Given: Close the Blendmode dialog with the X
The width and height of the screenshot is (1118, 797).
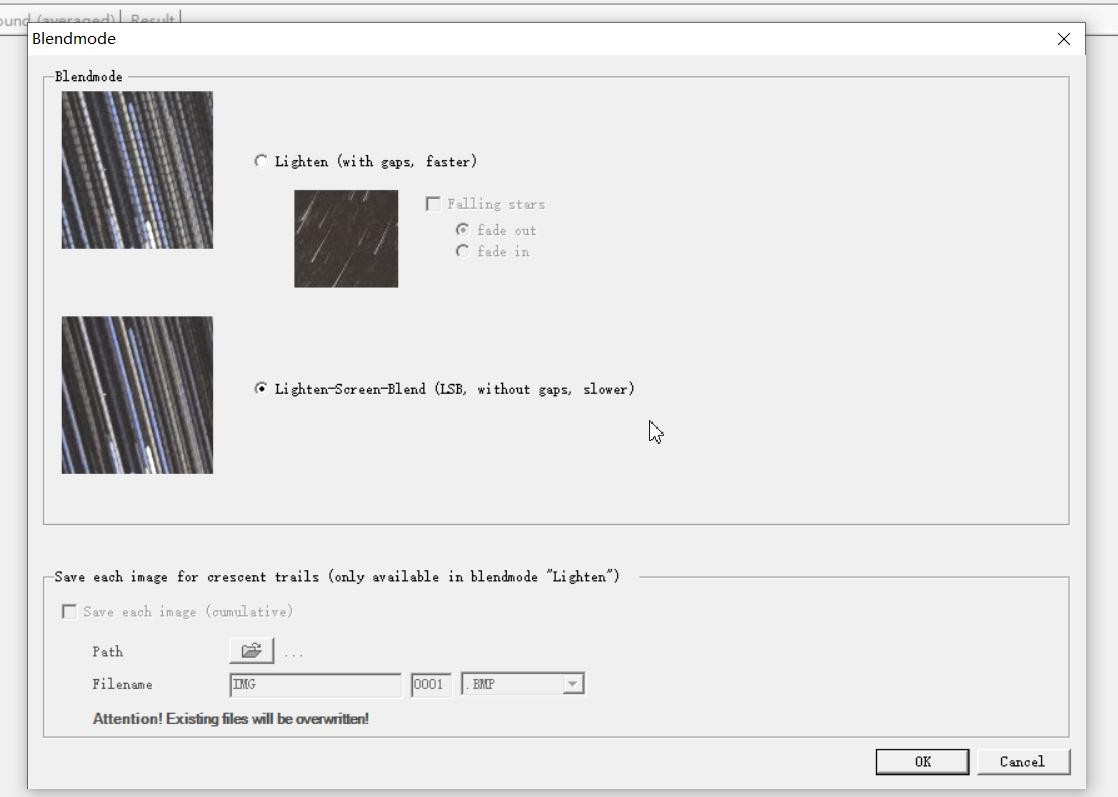Looking at the screenshot, I should click(1063, 39).
